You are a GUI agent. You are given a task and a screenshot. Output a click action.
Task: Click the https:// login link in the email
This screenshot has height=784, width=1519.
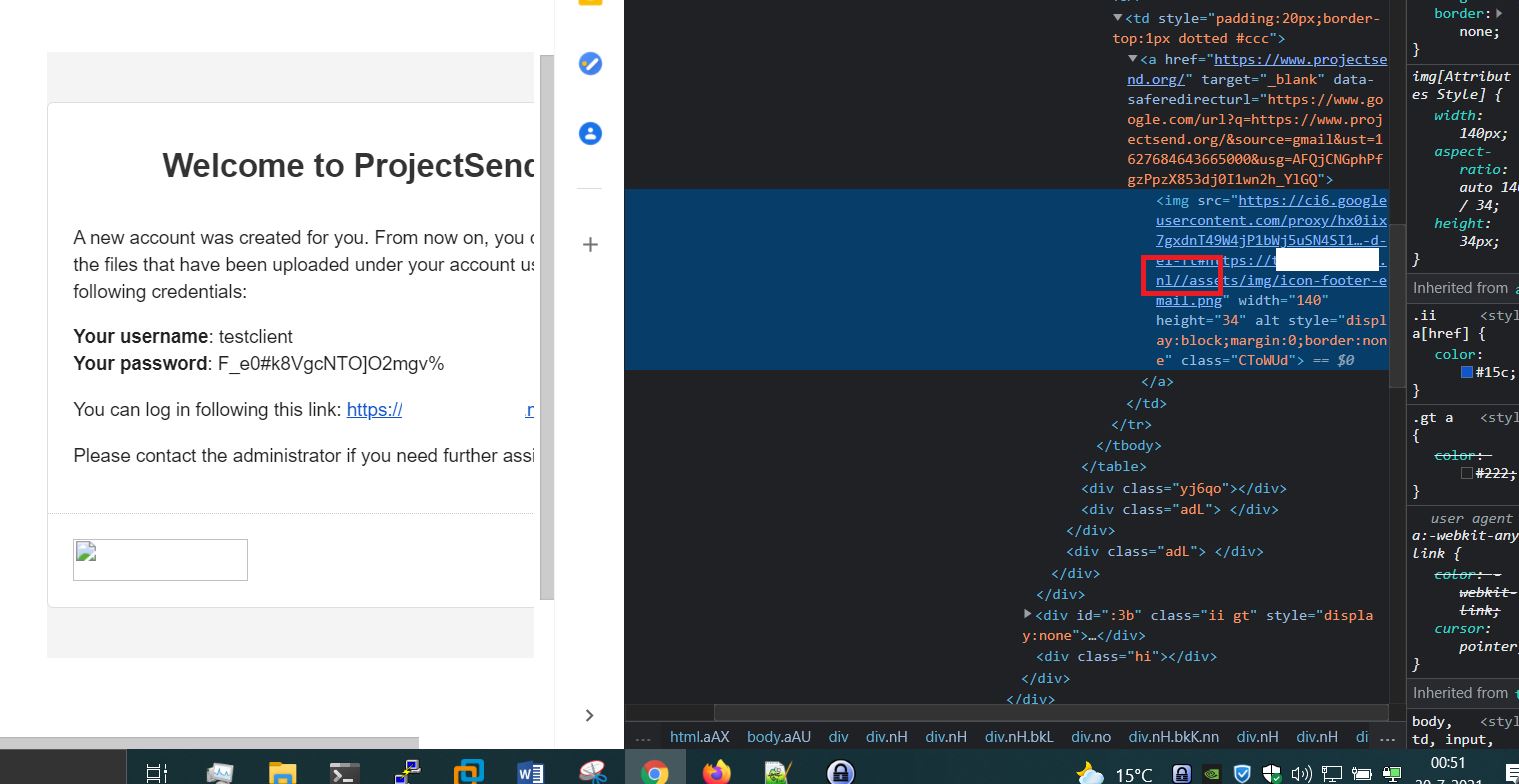tap(374, 409)
